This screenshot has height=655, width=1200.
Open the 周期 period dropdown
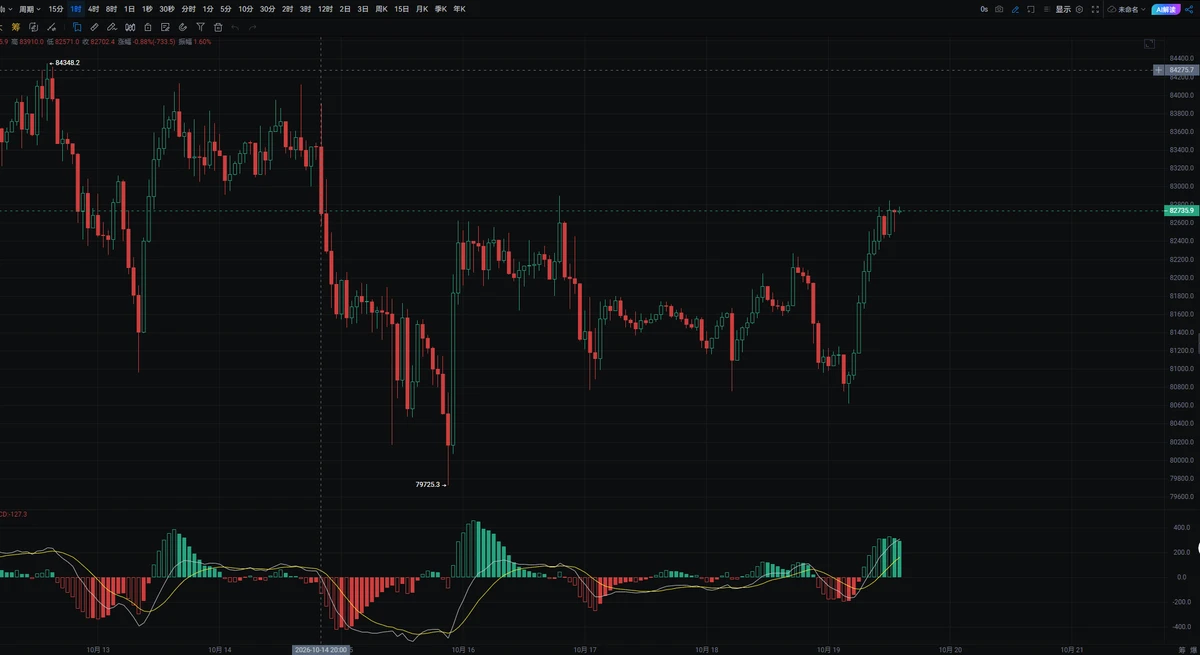click(x=30, y=9)
